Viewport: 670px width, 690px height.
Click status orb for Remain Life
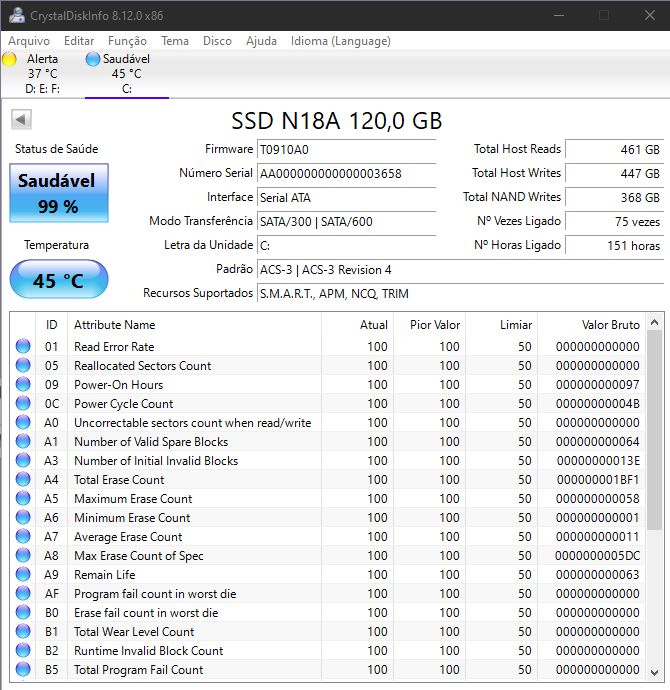pos(23,574)
